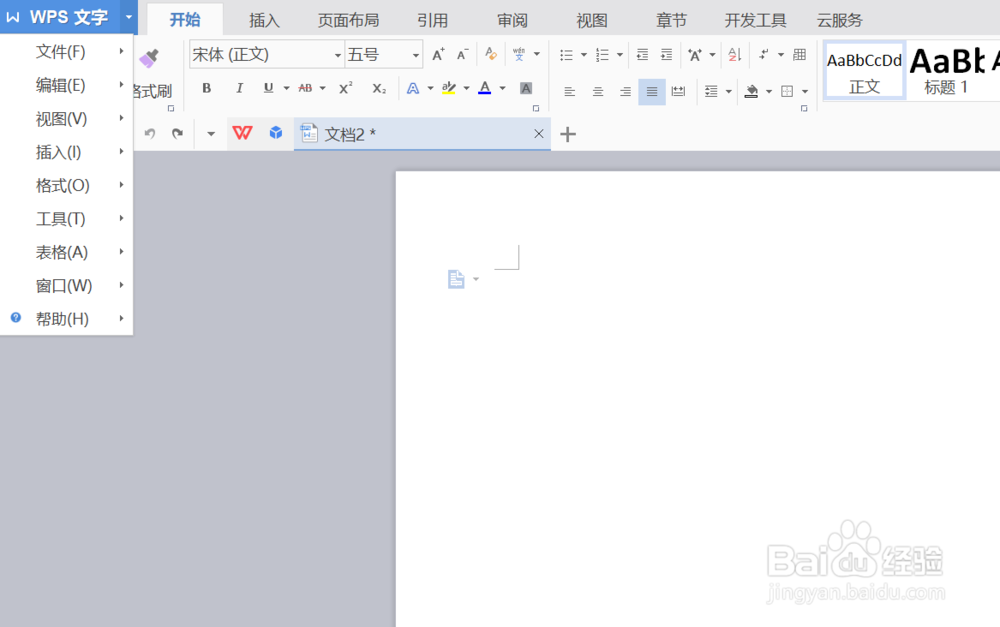The height and width of the screenshot is (627, 1000).
Task: Open the sort tool with A-Z icon
Action: coord(734,55)
